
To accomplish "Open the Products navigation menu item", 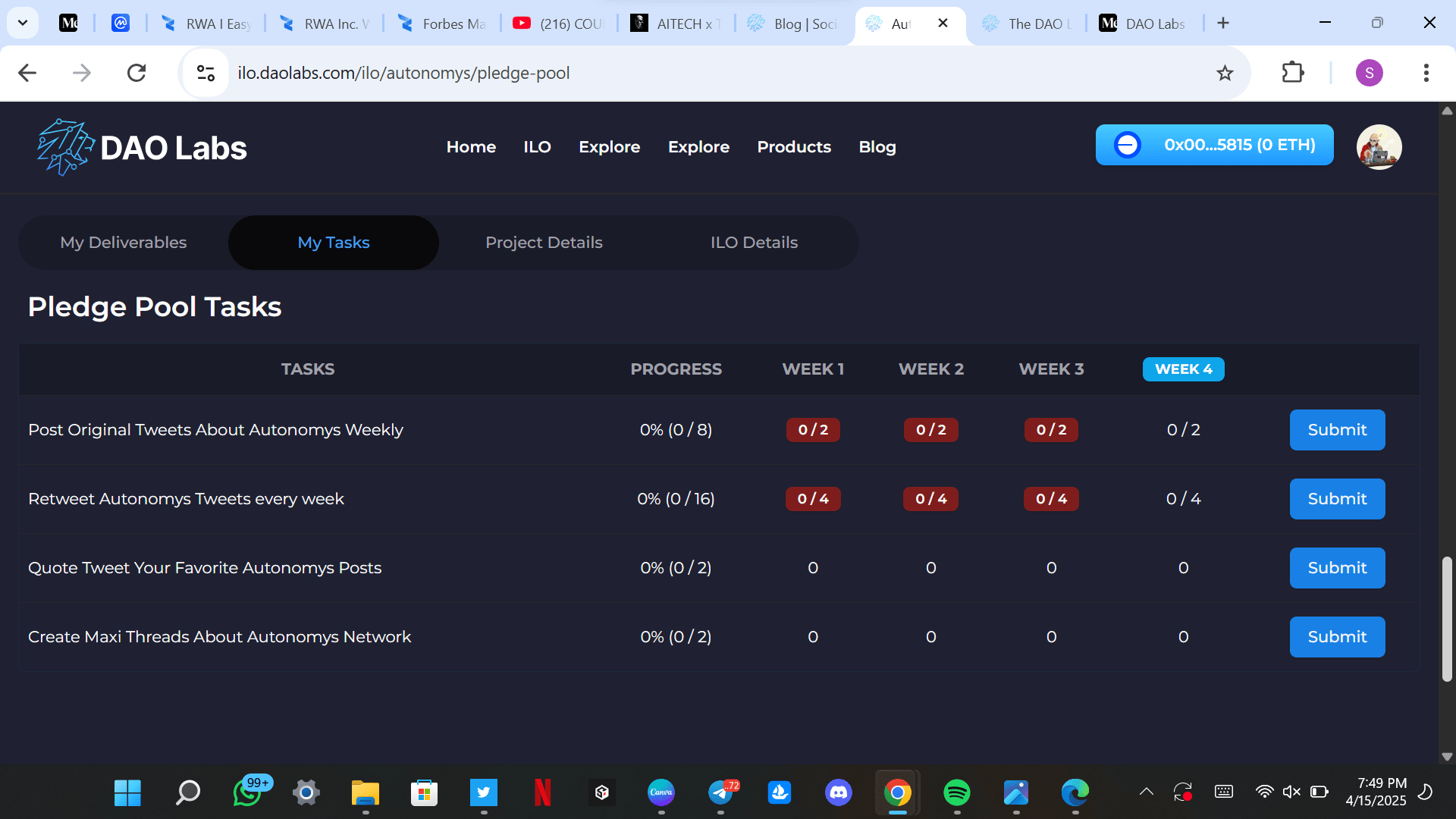I will (794, 147).
